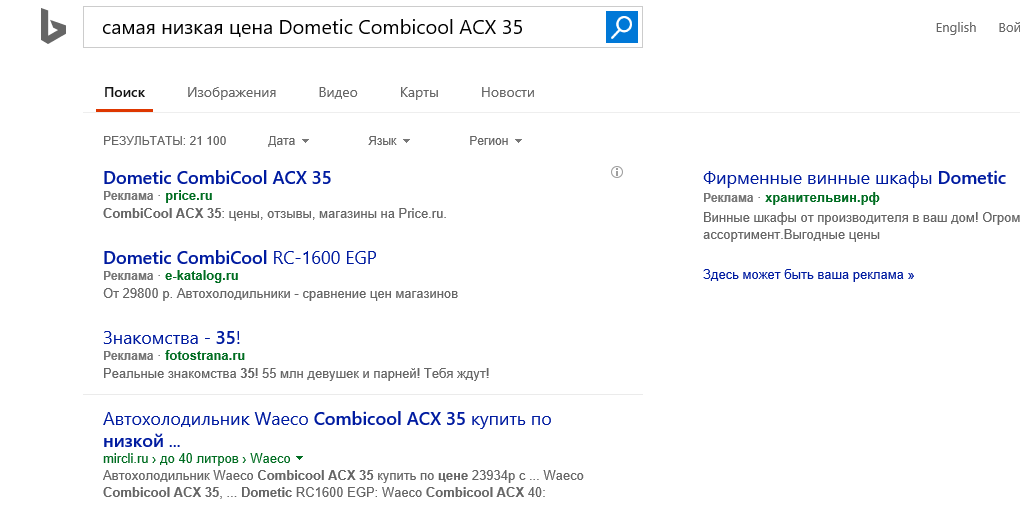Open Dometic CombiCool RC-1600 EGP ad link
The image size is (1020, 517).
(x=239, y=258)
